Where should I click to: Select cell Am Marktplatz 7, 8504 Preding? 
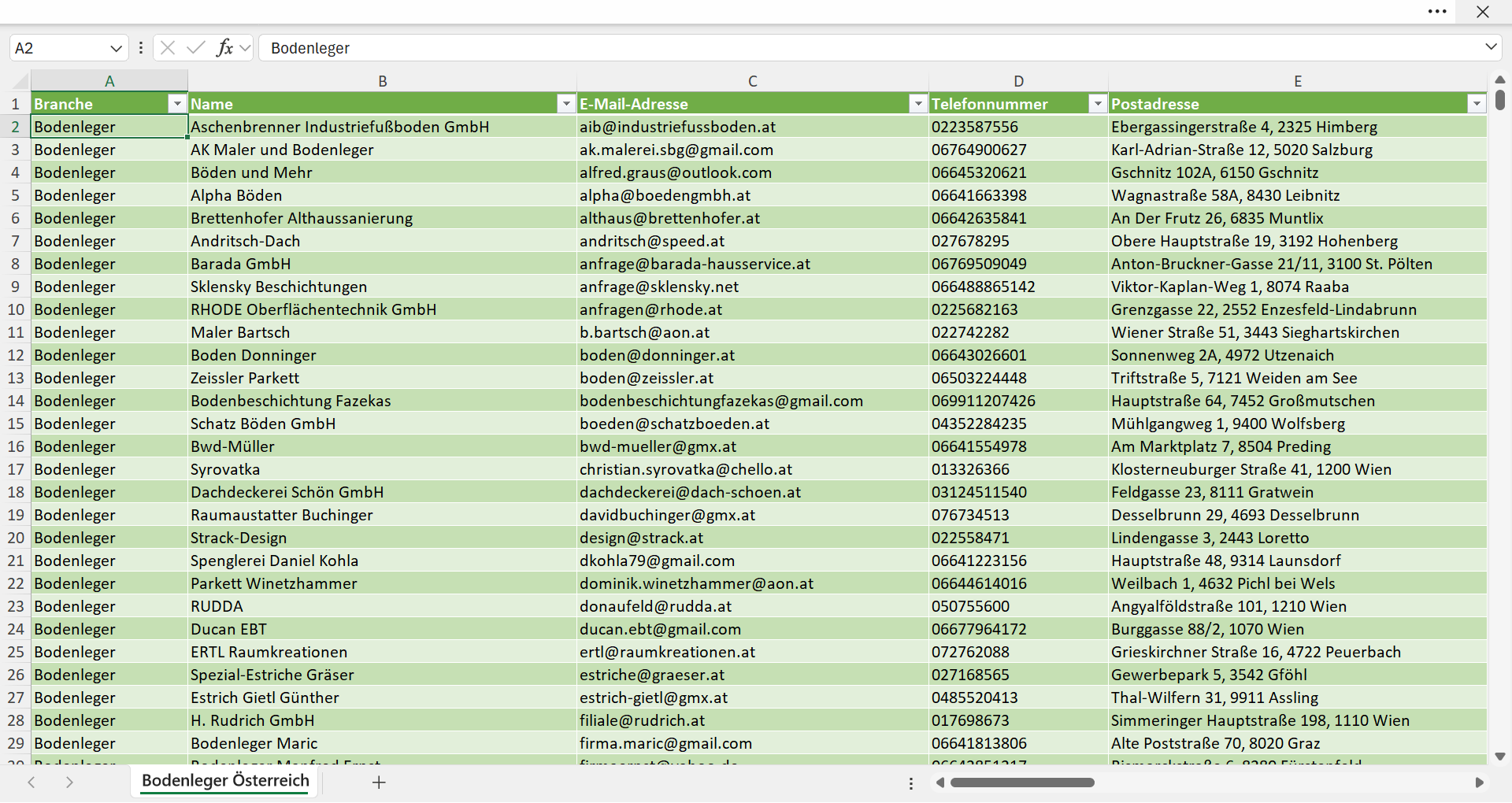click(x=1297, y=446)
